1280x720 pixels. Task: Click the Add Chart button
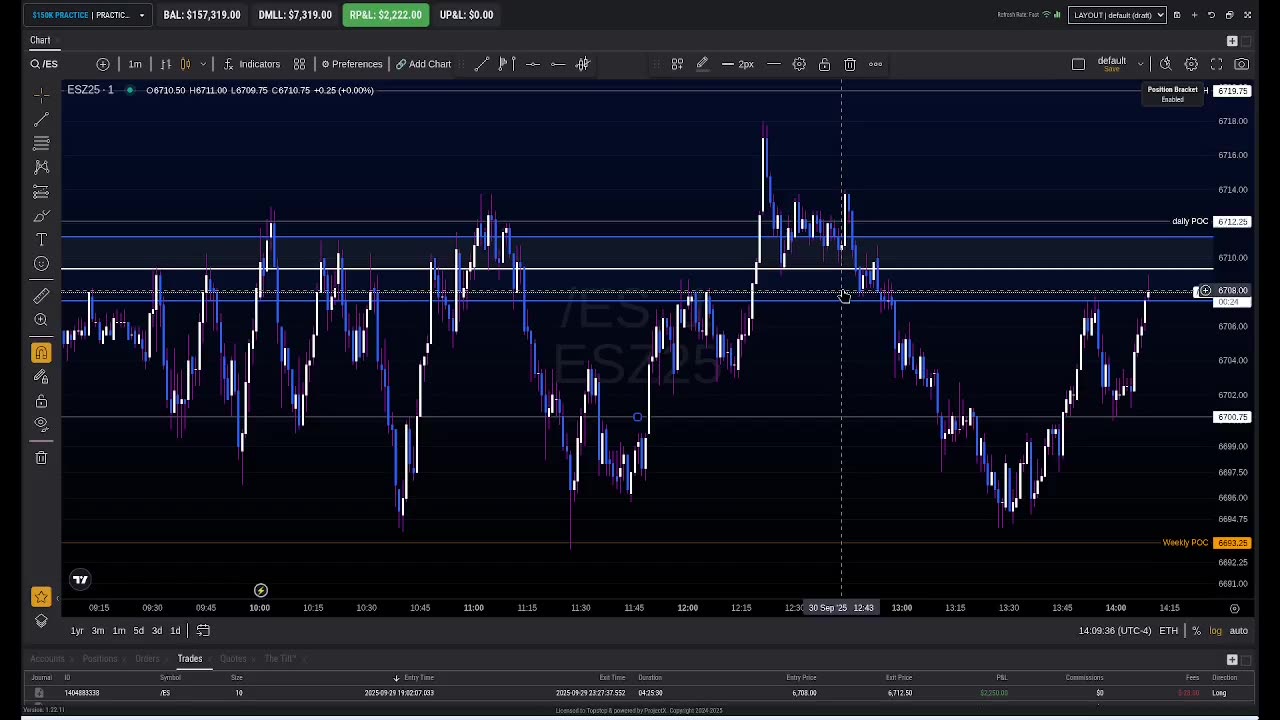coord(423,64)
